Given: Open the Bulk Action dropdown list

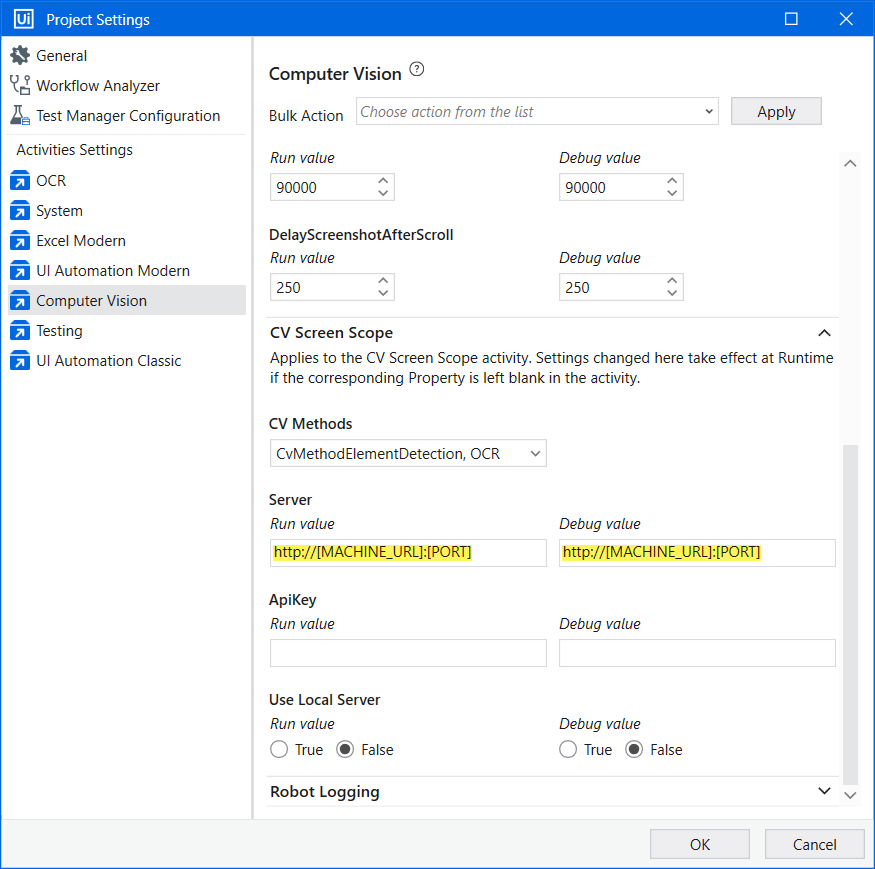Looking at the screenshot, I should [x=537, y=112].
